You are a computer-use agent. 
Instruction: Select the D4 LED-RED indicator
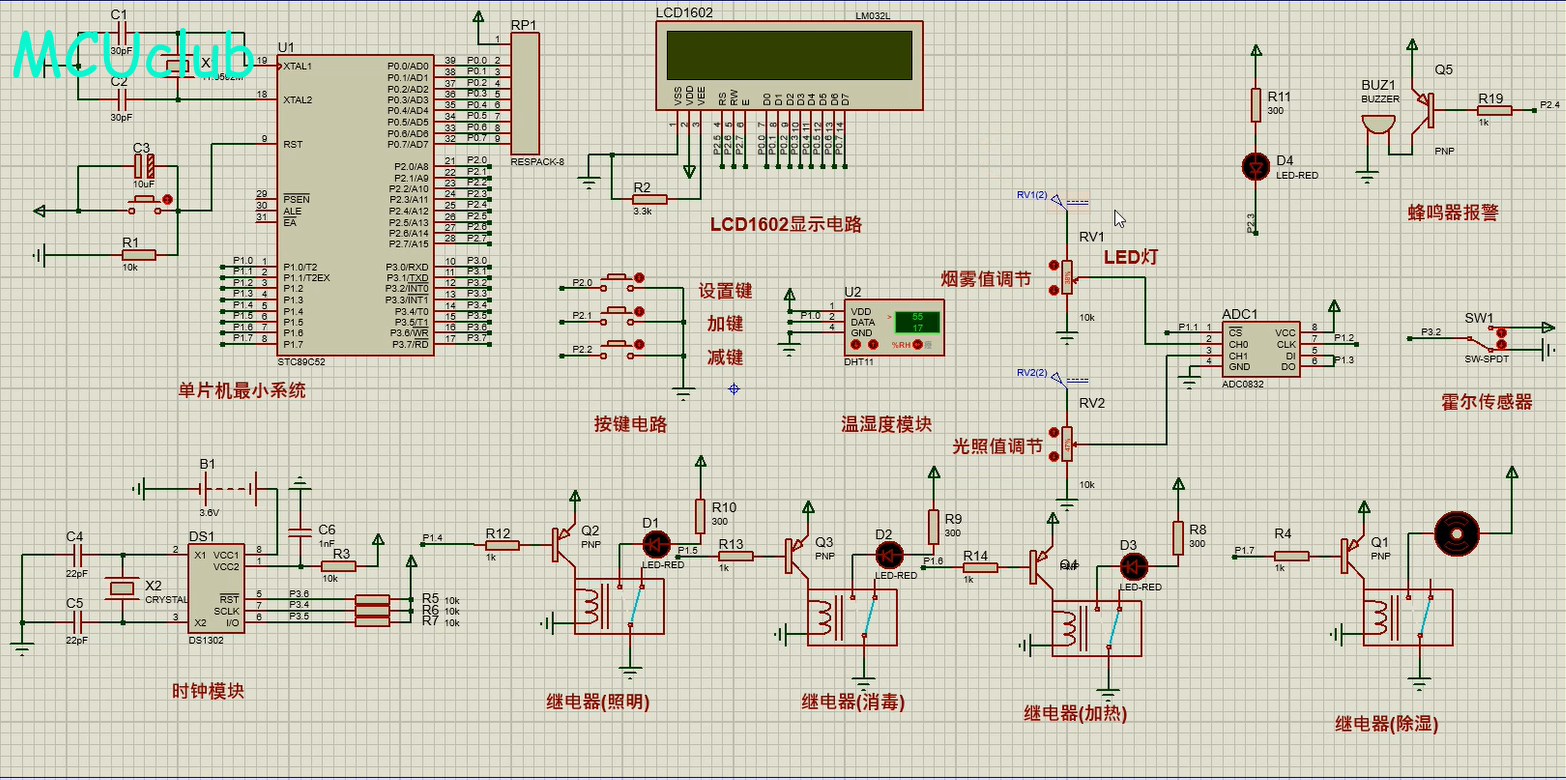click(x=1256, y=166)
